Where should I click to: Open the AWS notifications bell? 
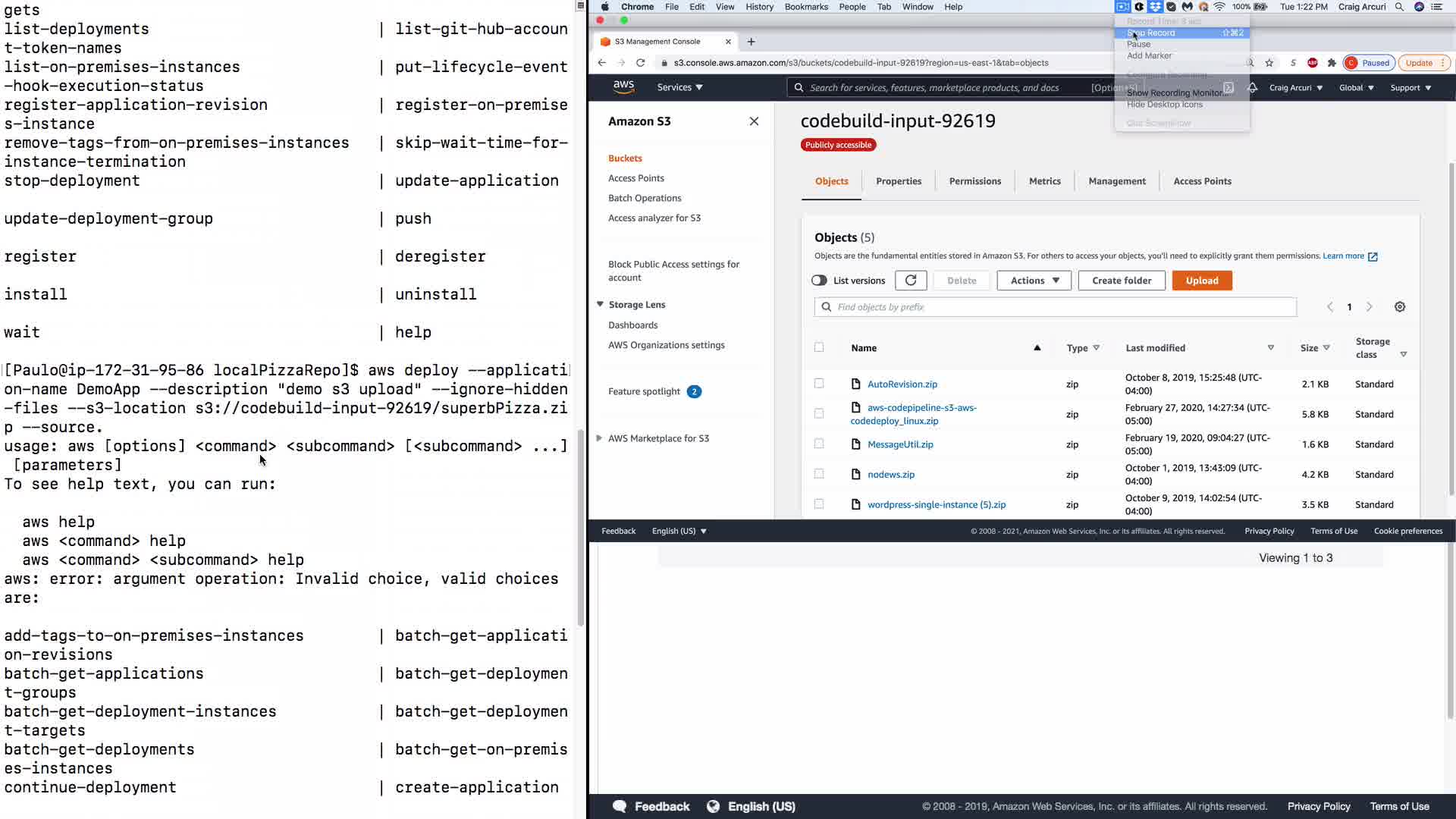(x=1253, y=88)
